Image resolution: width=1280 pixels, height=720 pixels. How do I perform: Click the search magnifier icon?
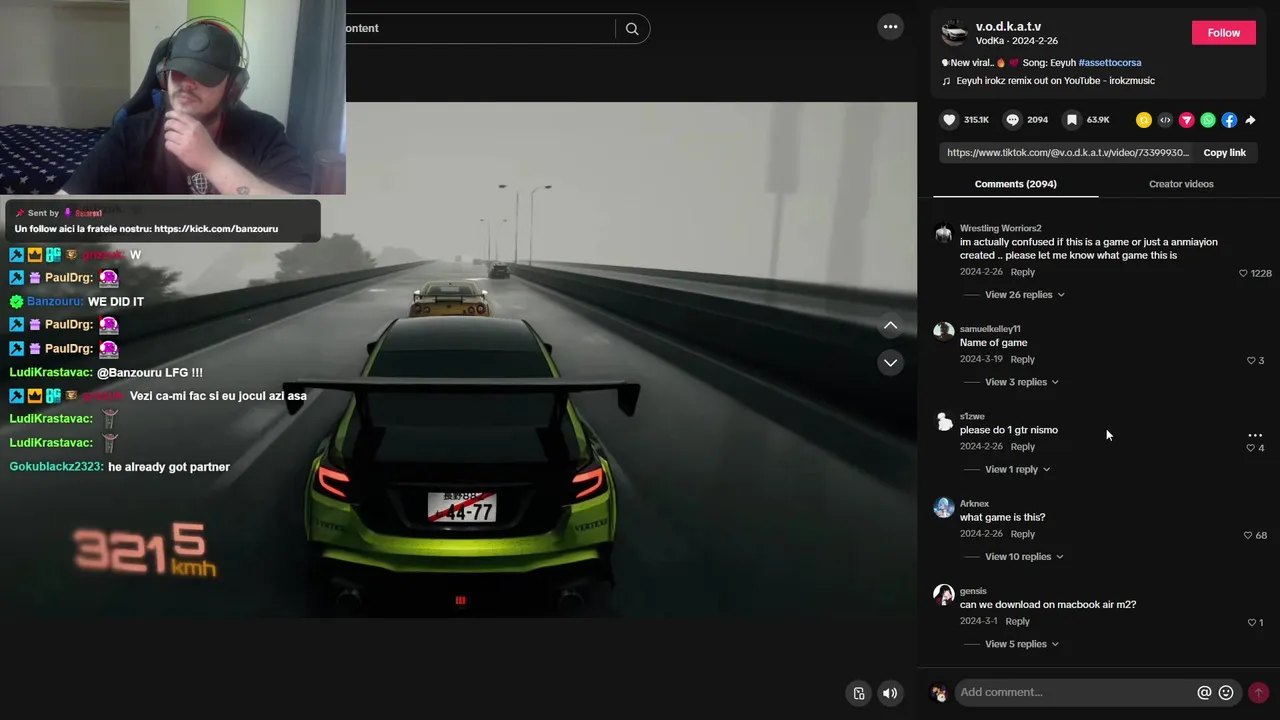pyautogui.click(x=632, y=29)
